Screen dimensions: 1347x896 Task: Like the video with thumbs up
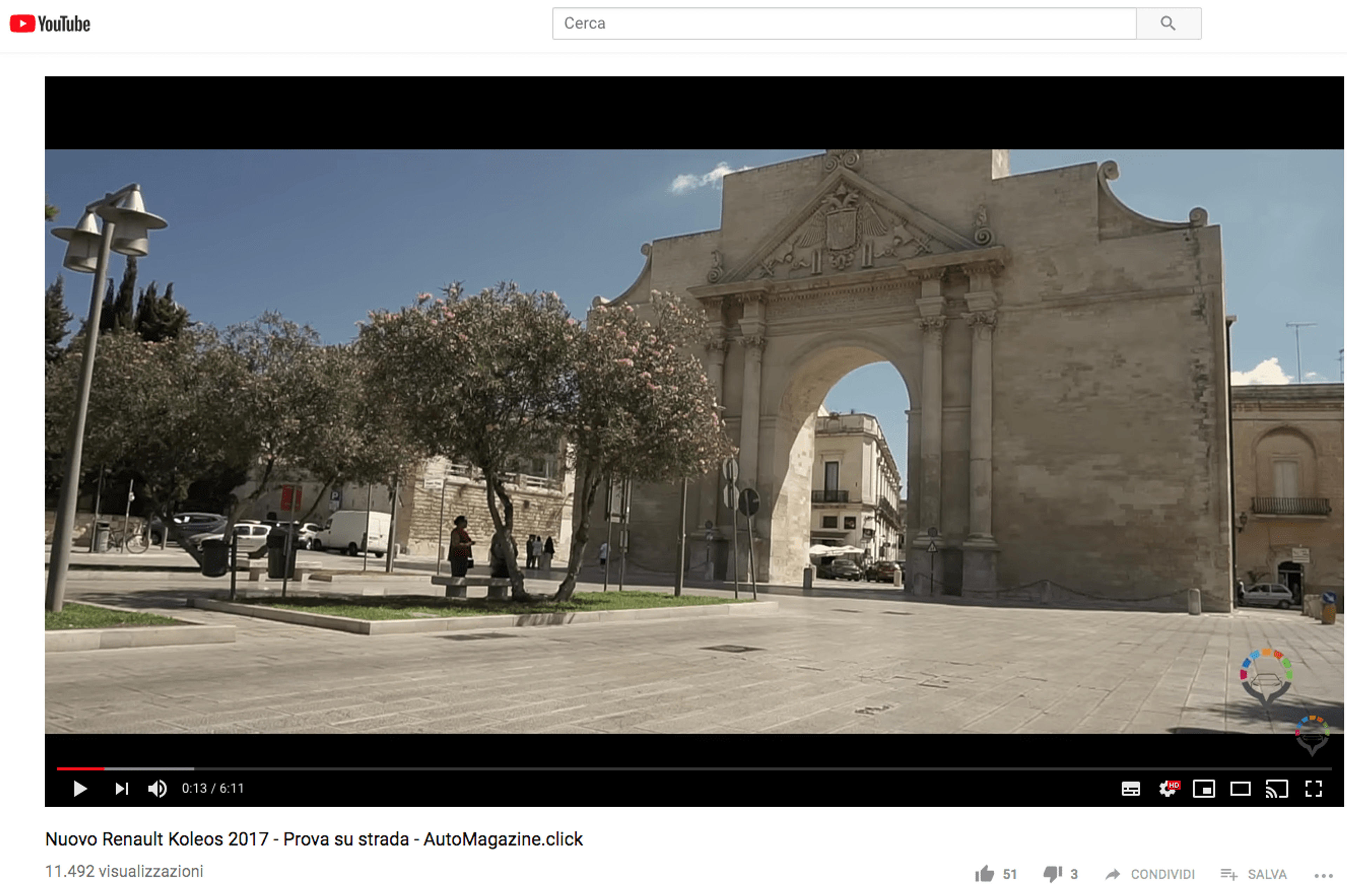click(x=995, y=874)
